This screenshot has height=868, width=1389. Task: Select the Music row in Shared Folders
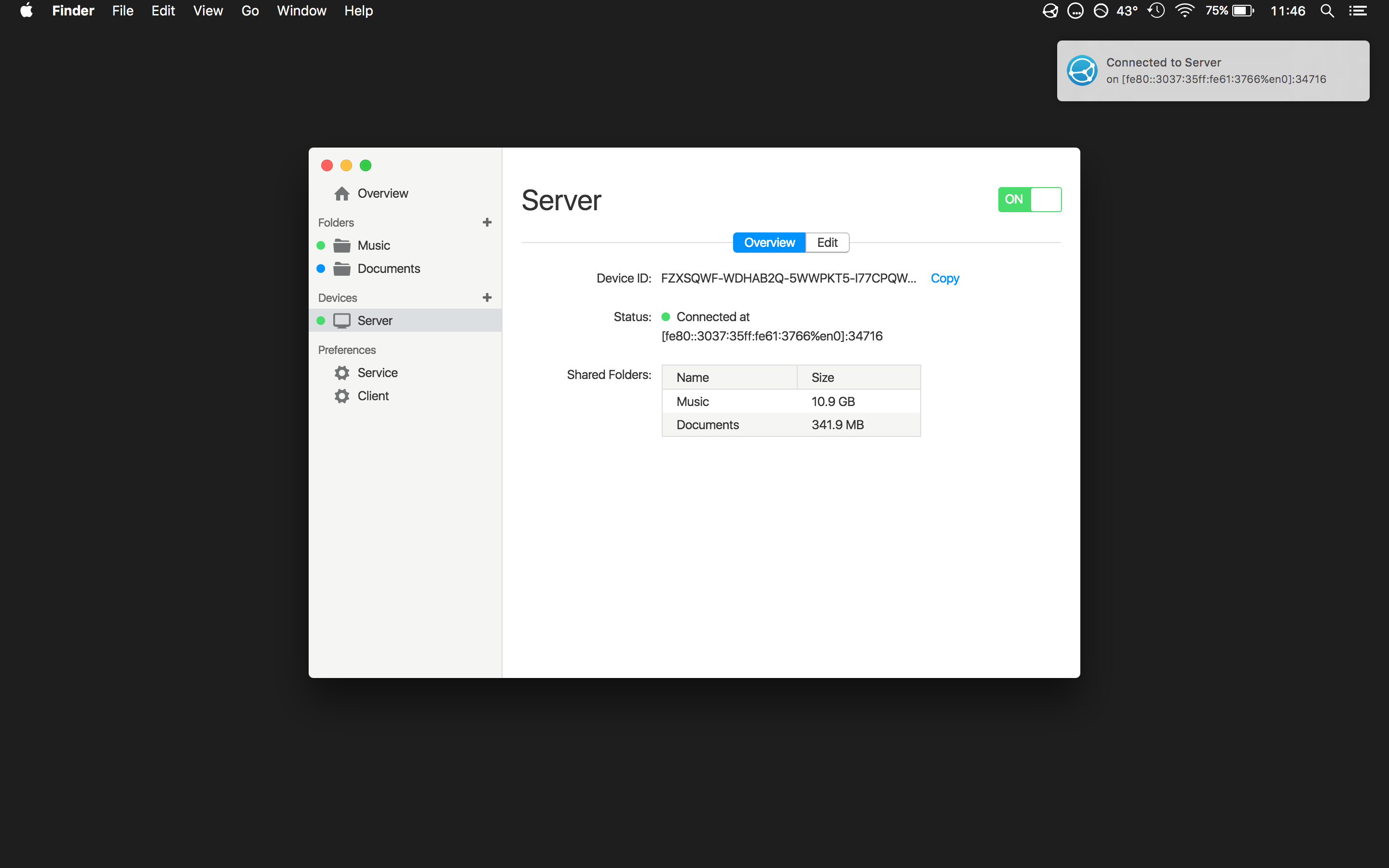(x=790, y=401)
